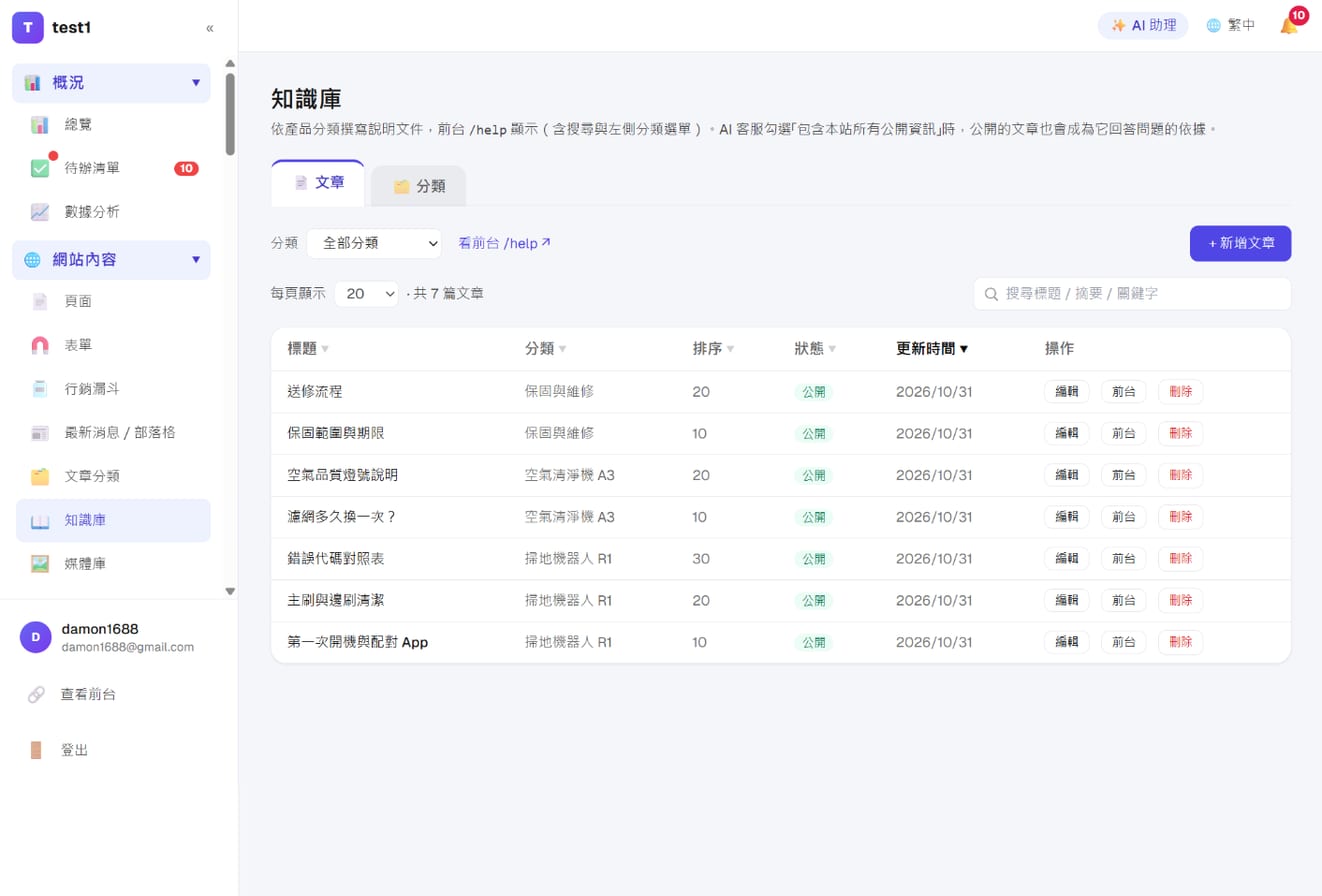This screenshot has width=1322, height=896.
Task: Click the sidebar scrollbar down arrow
Action: pyautogui.click(x=230, y=591)
